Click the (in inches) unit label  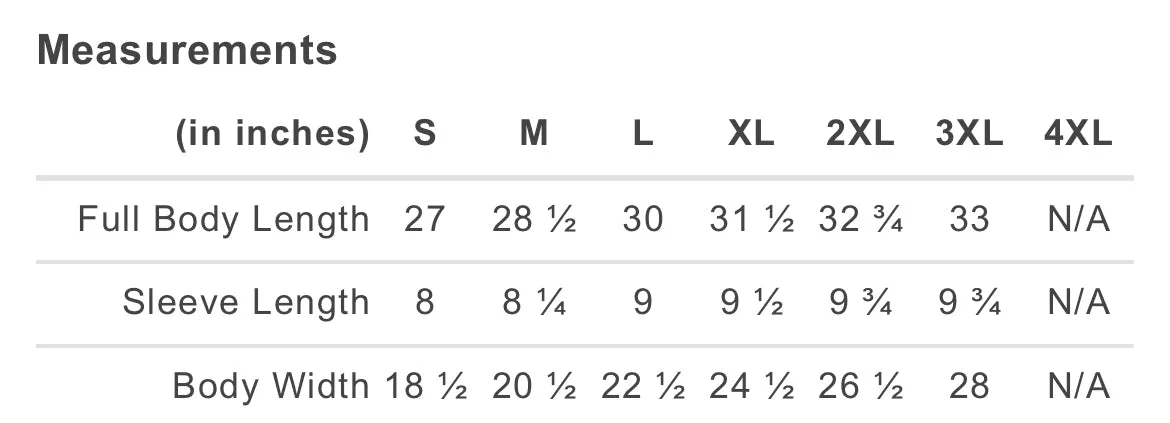[272, 134]
